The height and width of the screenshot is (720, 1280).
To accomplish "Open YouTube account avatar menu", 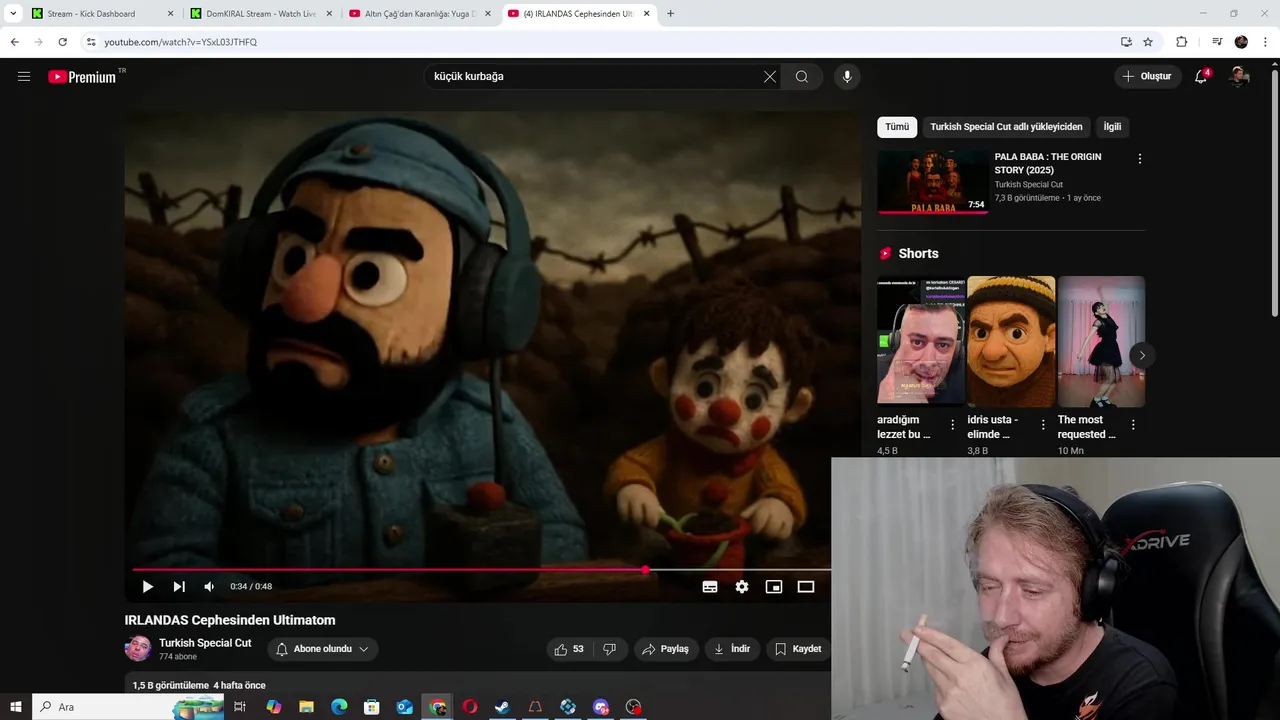I will click(x=1239, y=76).
